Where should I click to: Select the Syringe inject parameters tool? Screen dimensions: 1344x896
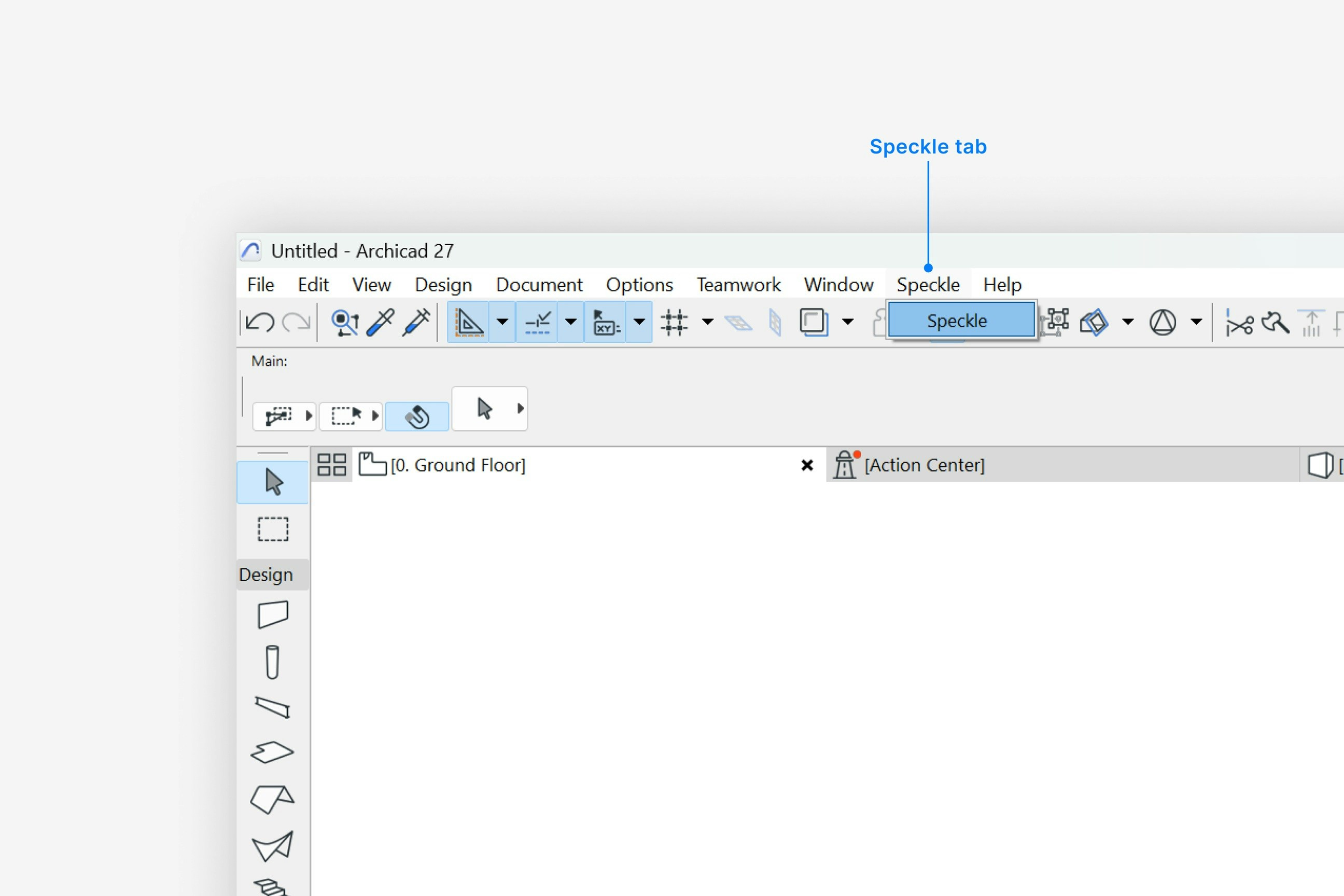pos(416,323)
